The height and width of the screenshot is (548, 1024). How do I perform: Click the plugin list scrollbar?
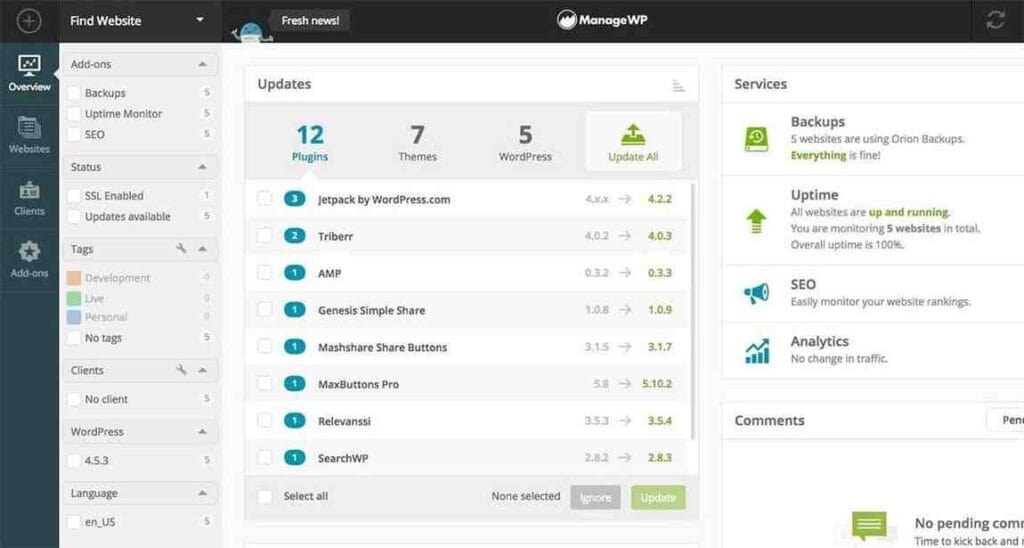point(693,312)
